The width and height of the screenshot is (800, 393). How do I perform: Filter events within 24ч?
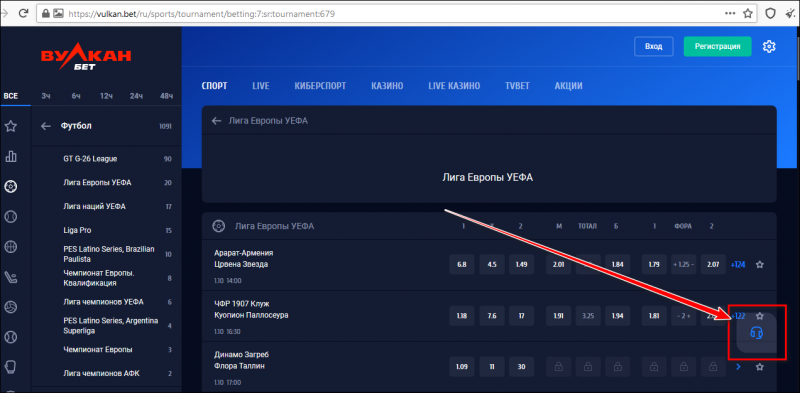(x=136, y=96)
